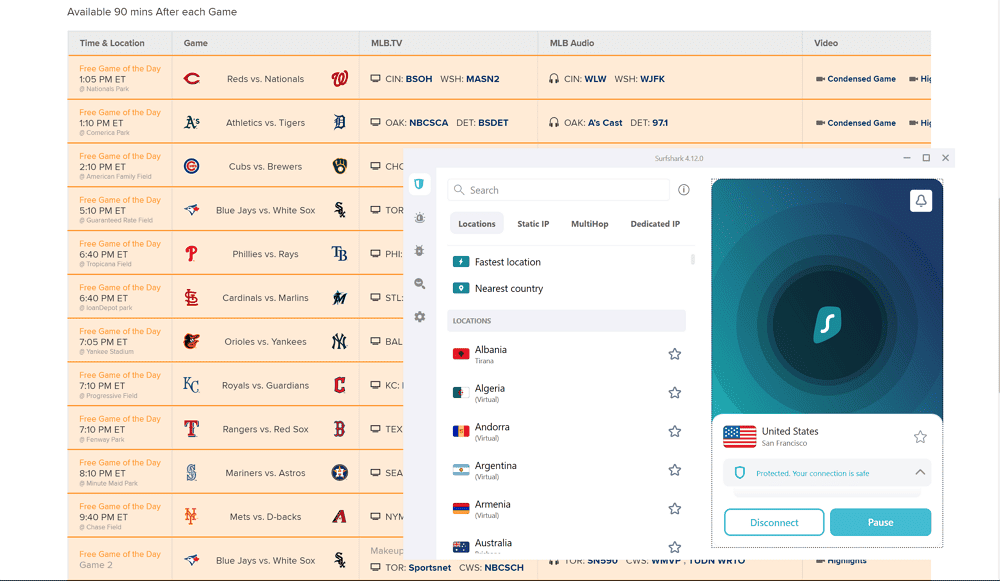Switch to the MultiHop tab

click(589, 224)
